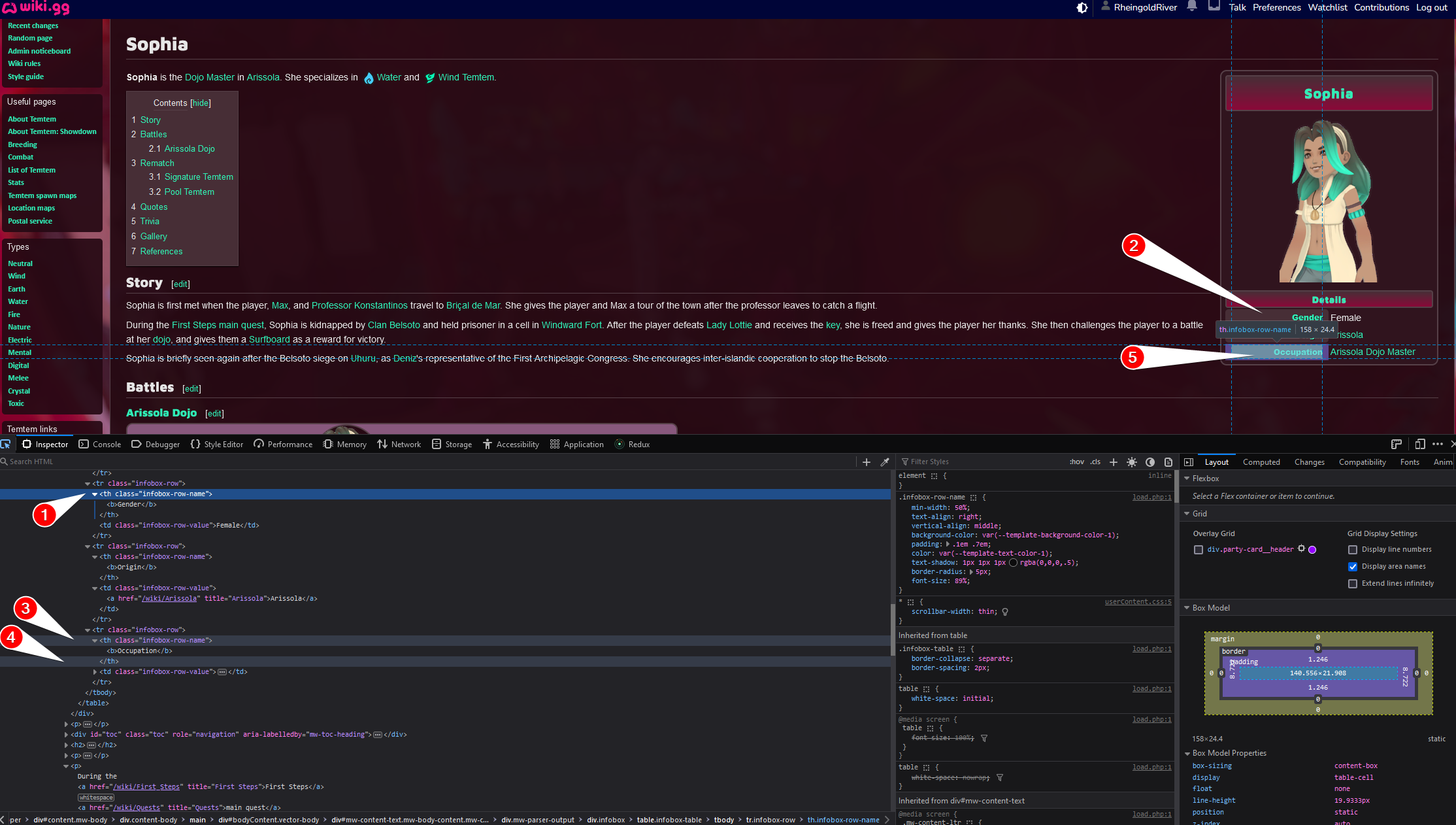Click the grid overlay purple color swatch
1456x825 pixels.
click(1312, 550)
